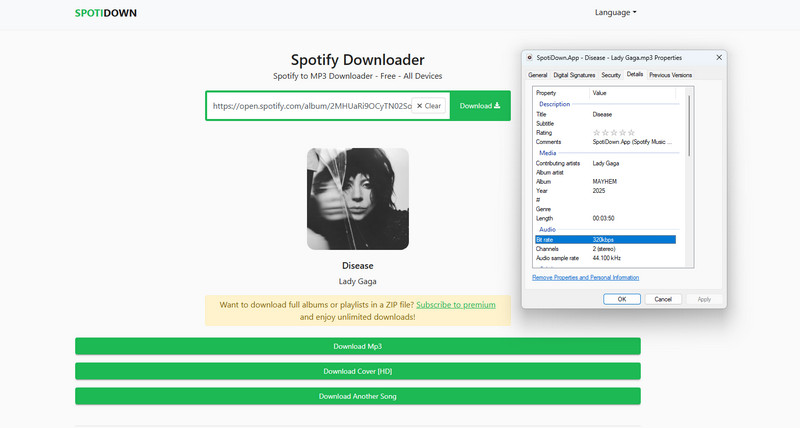Screen dimensions: 800x428
Task: Click the Comments value 'SpotiDown.App'
Action: 632,142
